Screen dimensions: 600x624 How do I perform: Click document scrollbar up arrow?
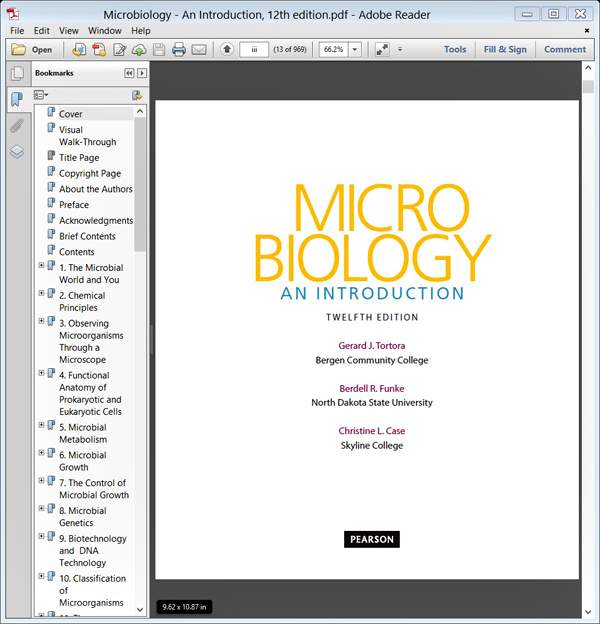point(588,68)
